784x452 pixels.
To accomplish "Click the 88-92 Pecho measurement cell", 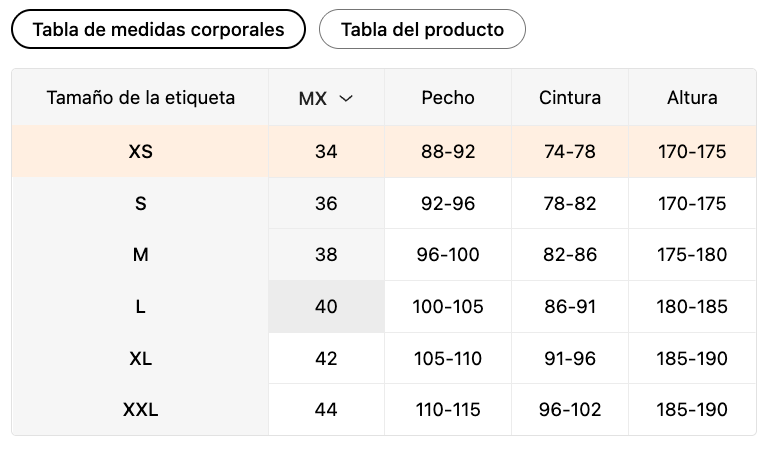I will pos(448,152).
